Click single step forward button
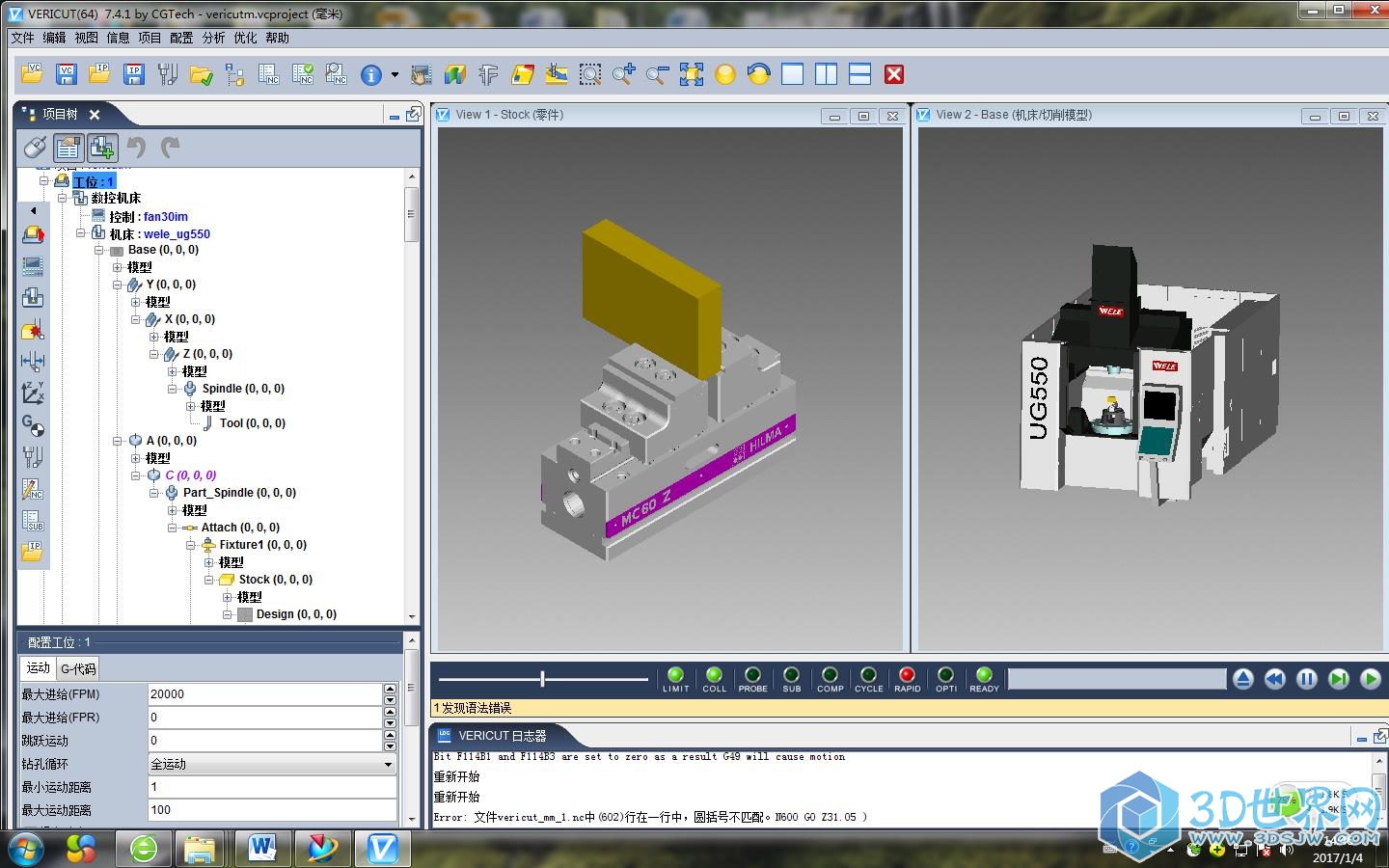The image size is (1389, 868). click(x=1339, y=679)
